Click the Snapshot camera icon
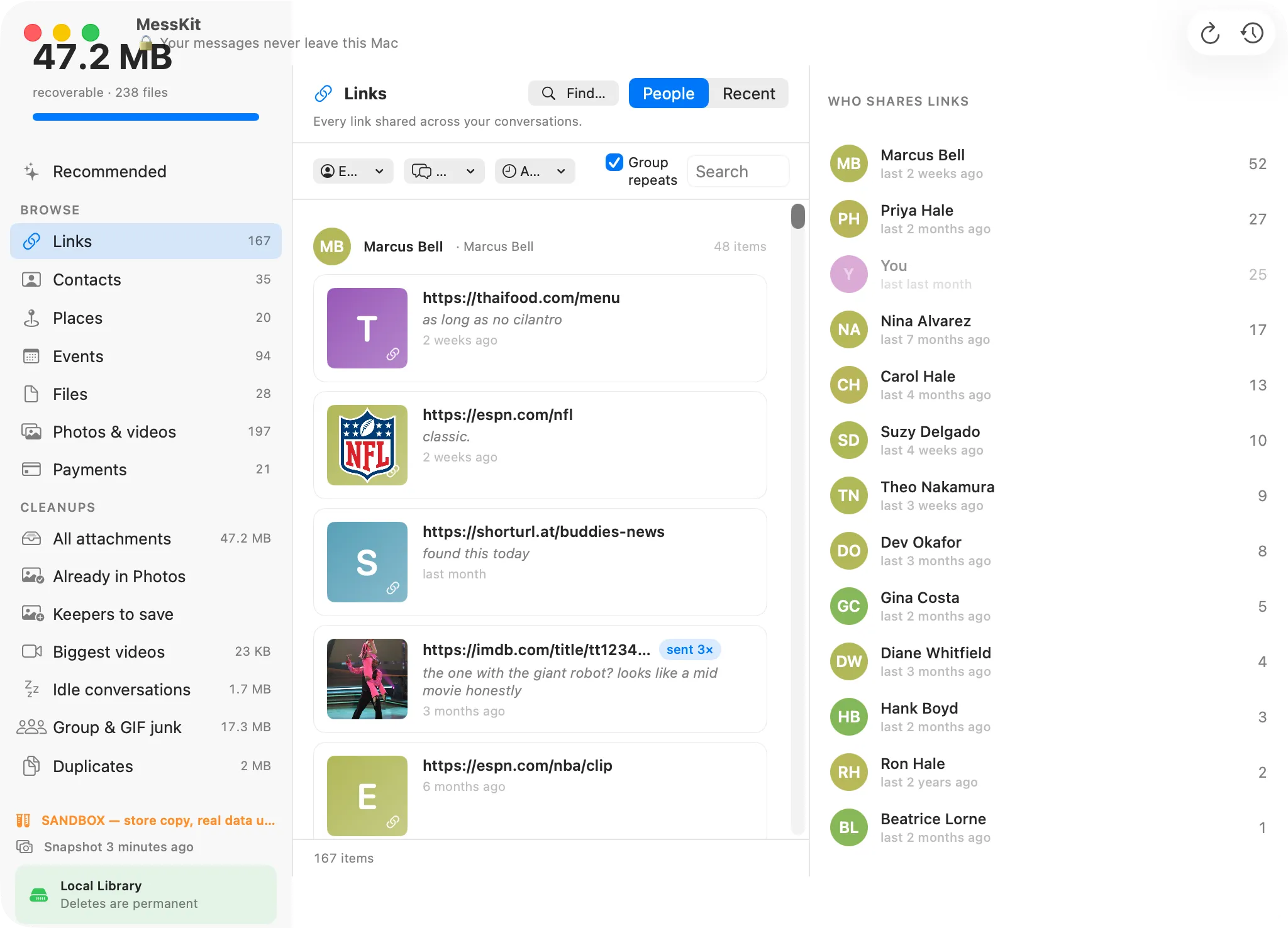1288x928 pixels. coord(25,847)
